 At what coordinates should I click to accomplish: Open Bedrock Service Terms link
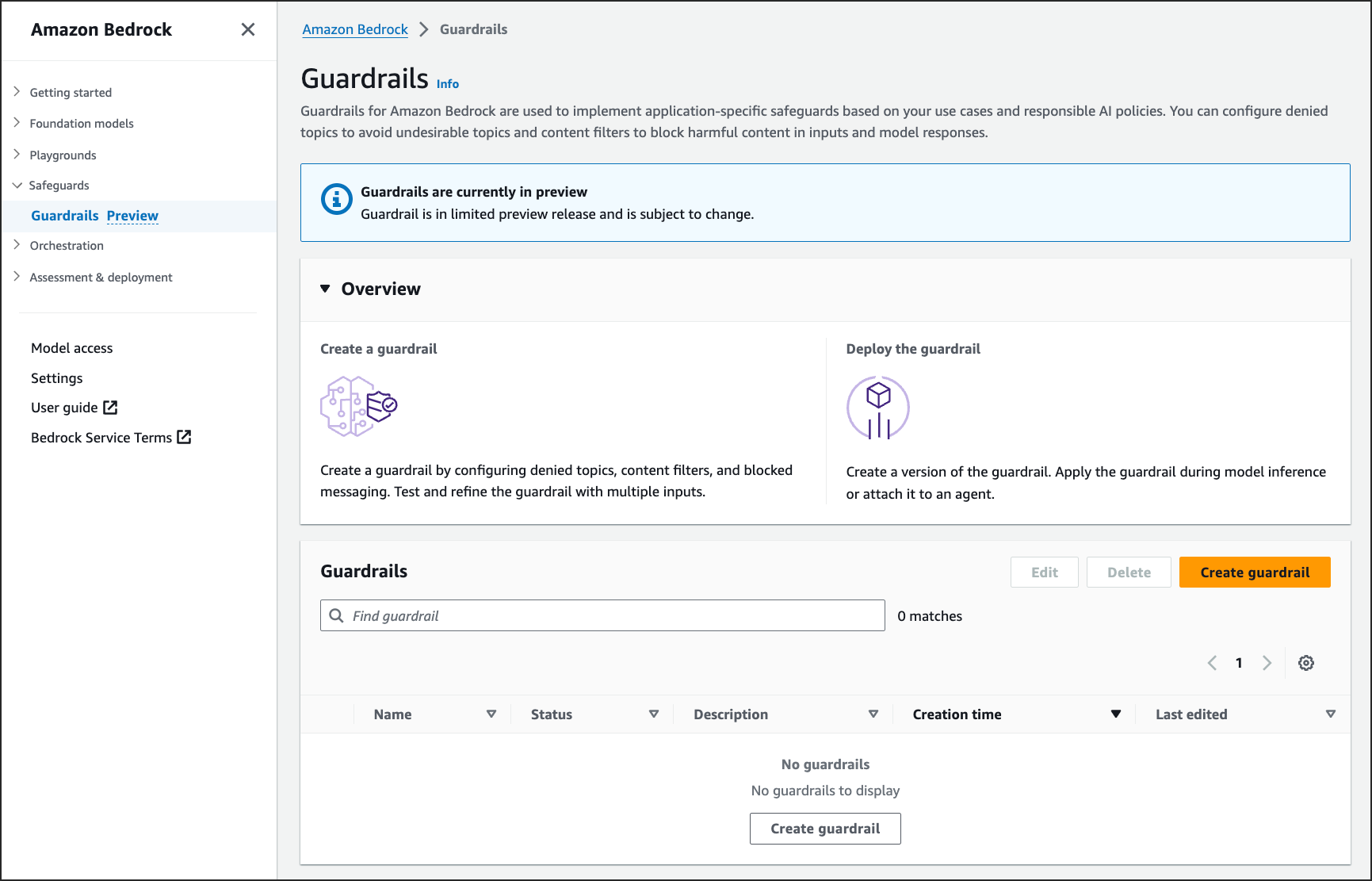[x=101, y=438]
